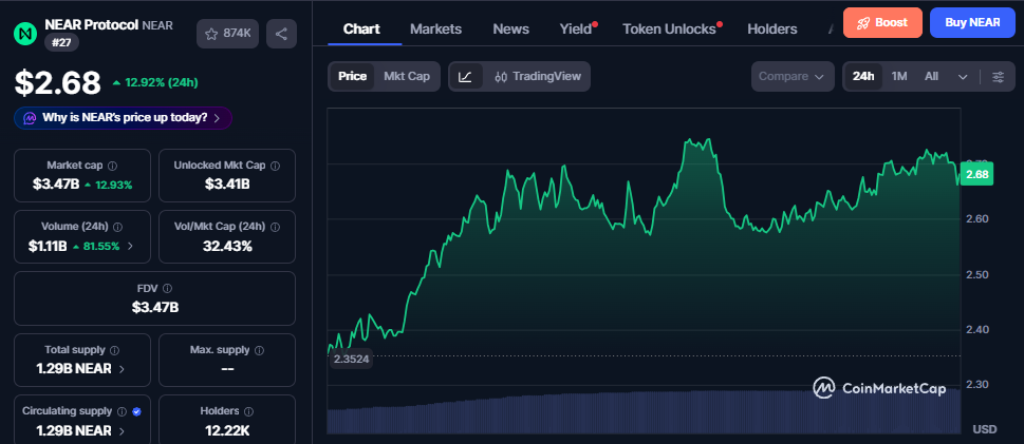Expand Circulating supply 1.29B NEAR arrow
Image resolution: width=1024 pixels, height=444 pixels.
[x=122, y=431]
